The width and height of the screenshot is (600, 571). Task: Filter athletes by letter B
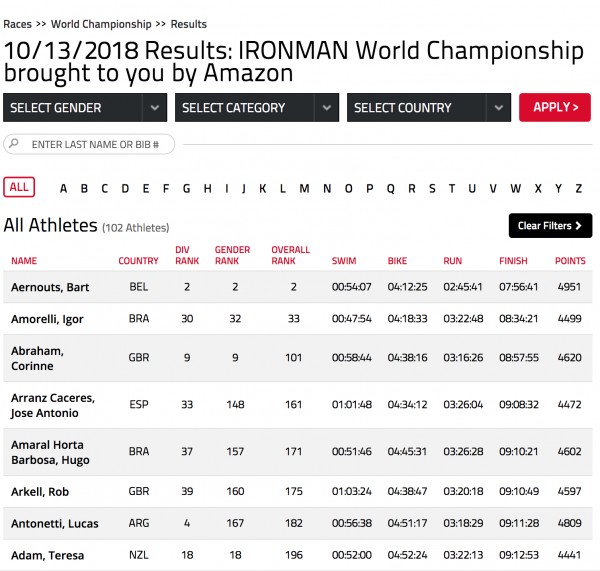pyautogui.click(x=85, y=188)
